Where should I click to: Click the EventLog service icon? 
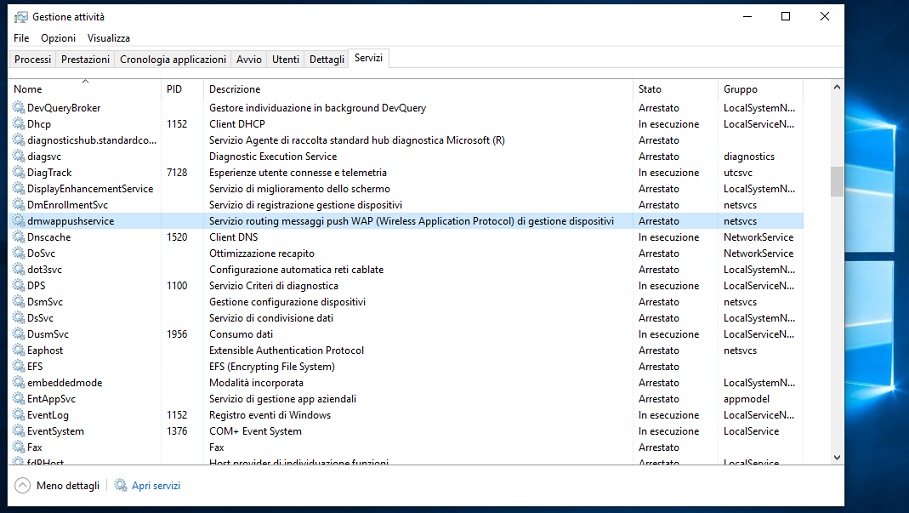tap(19, 416)
